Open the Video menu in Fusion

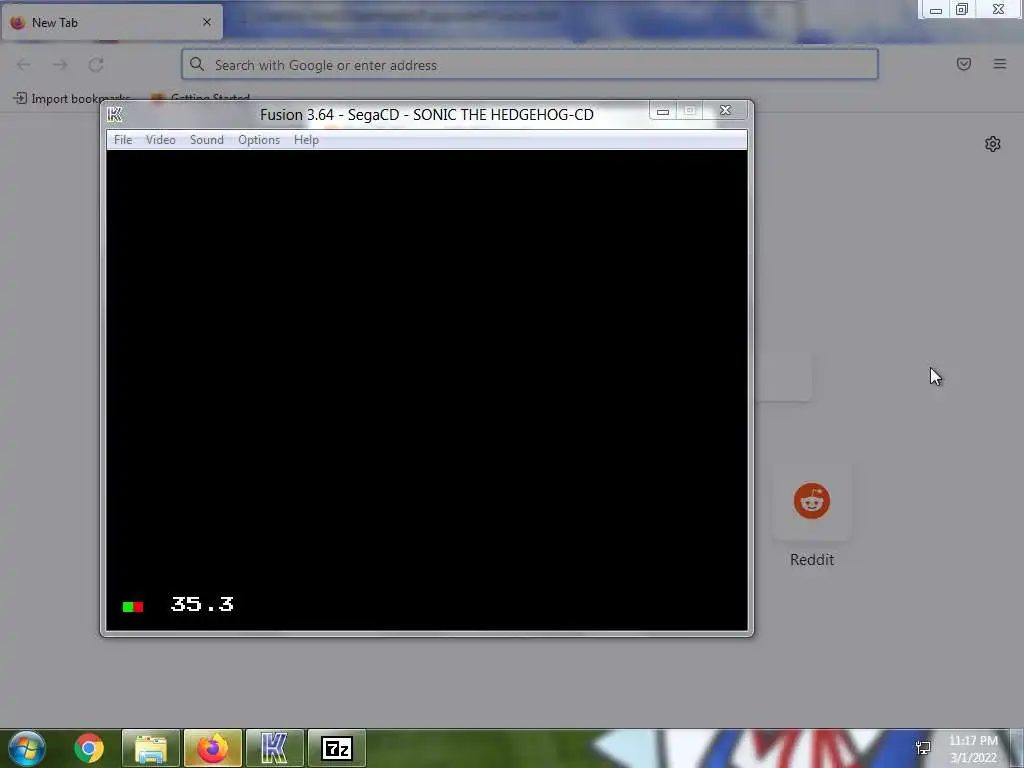coord(161,140)
